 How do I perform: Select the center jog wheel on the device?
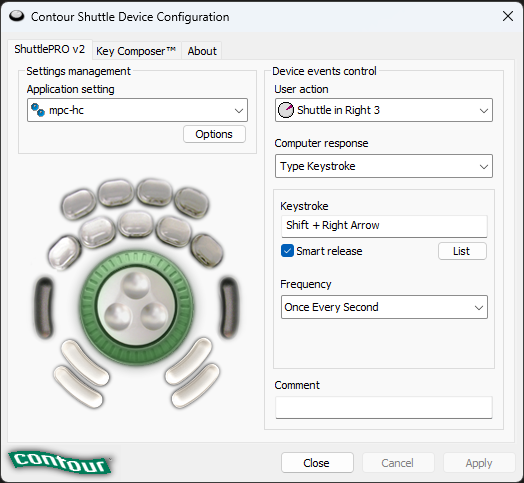point(136,308)
